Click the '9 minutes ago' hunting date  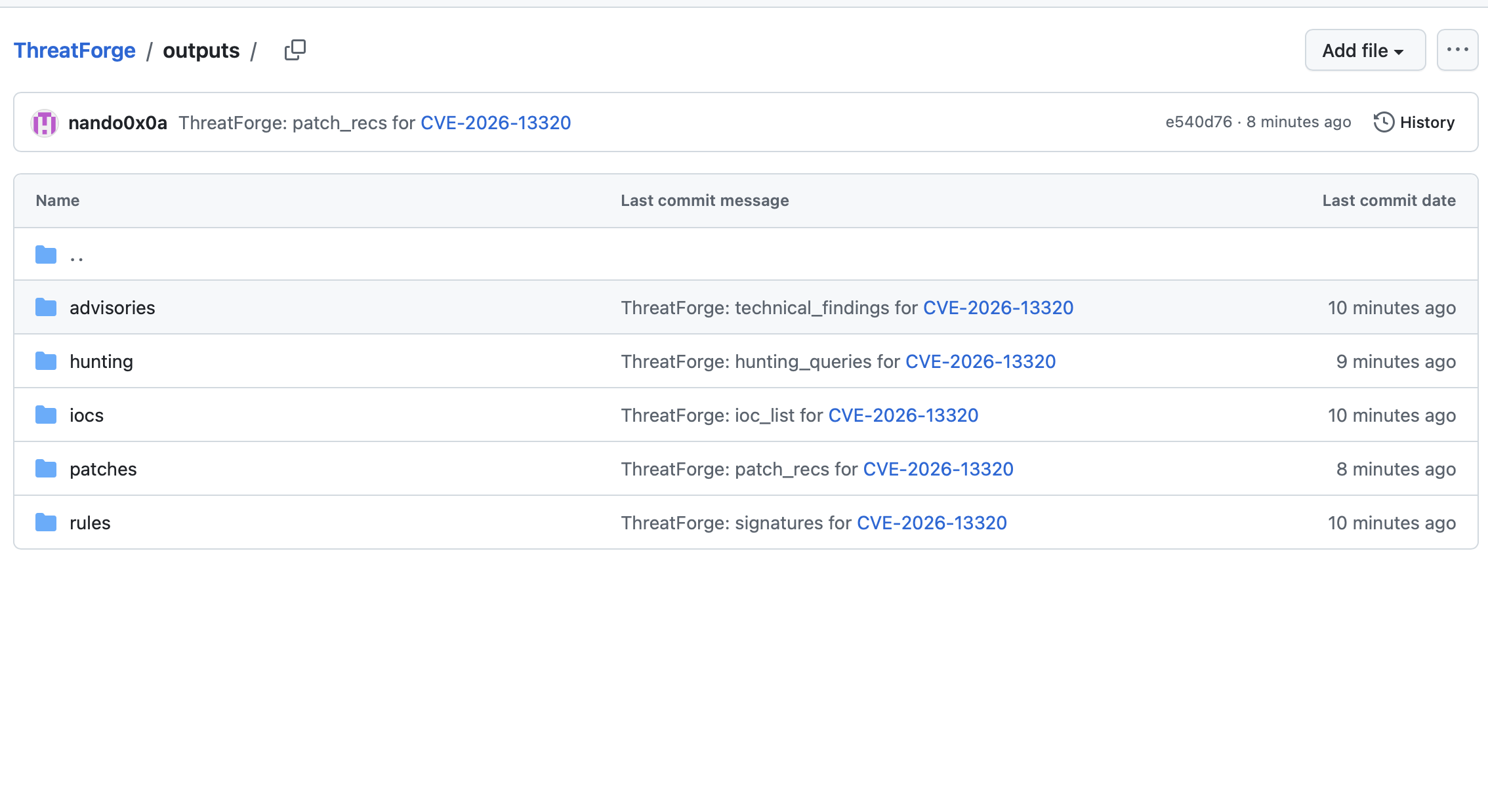click(1396, 361)
